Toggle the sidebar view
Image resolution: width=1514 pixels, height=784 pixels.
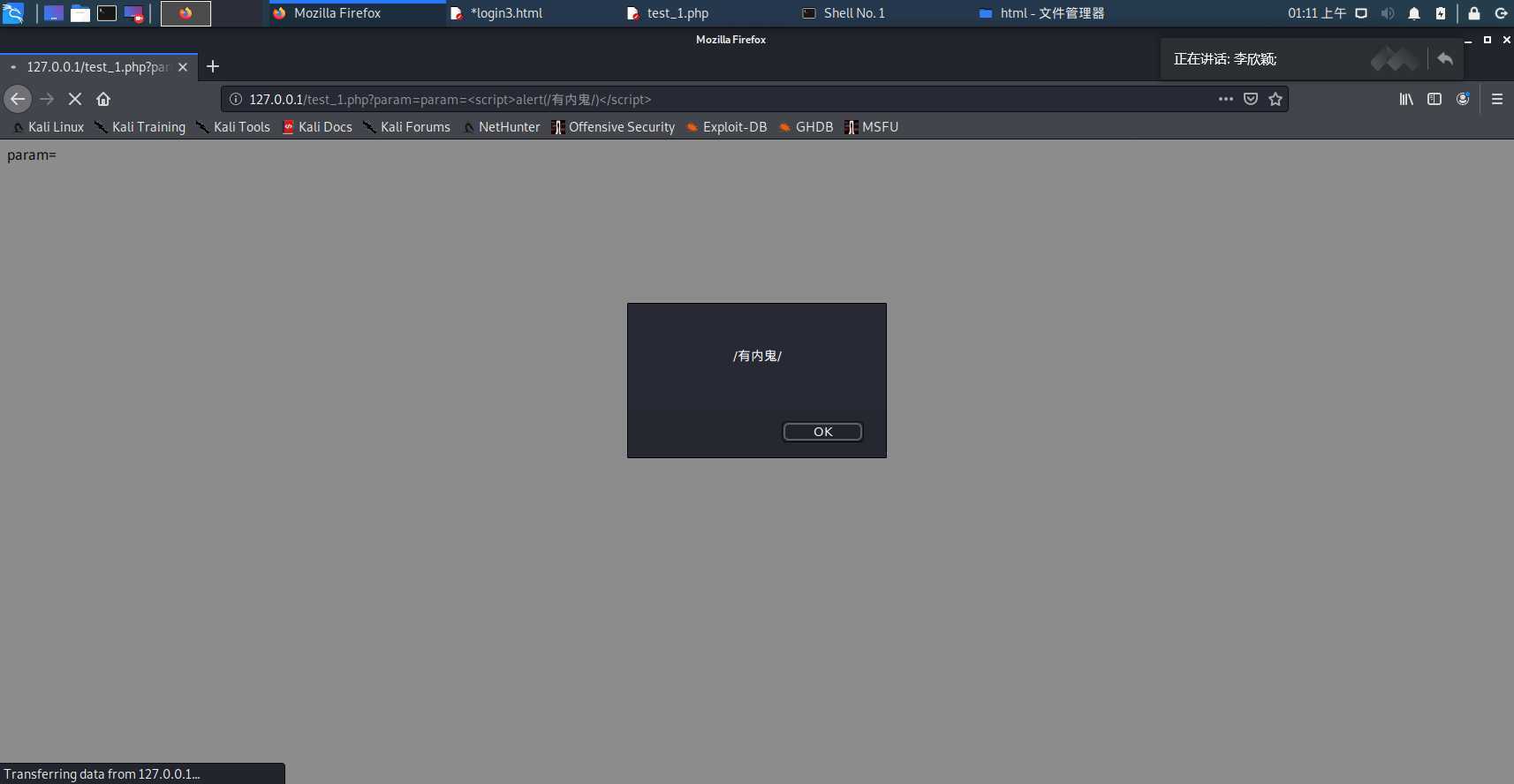pos(1435,99)
